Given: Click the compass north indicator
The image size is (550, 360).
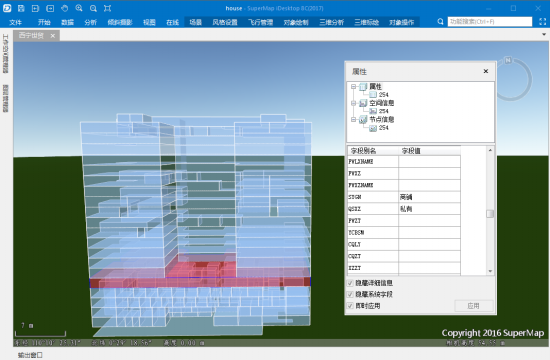Looking at the screenshot, I should (x=508, y=60).
